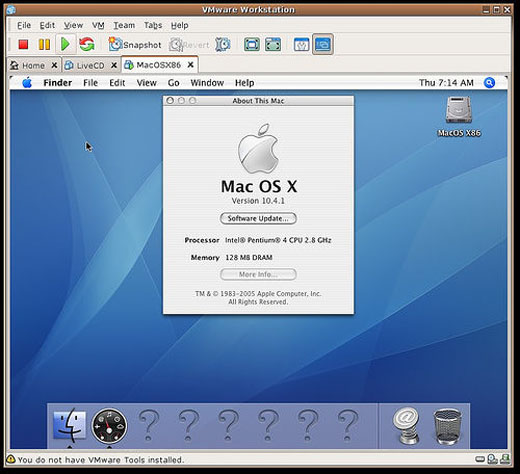Open the Mac File menu
The width and height of the screenshot is (520, 474).
tap(90, 83)
